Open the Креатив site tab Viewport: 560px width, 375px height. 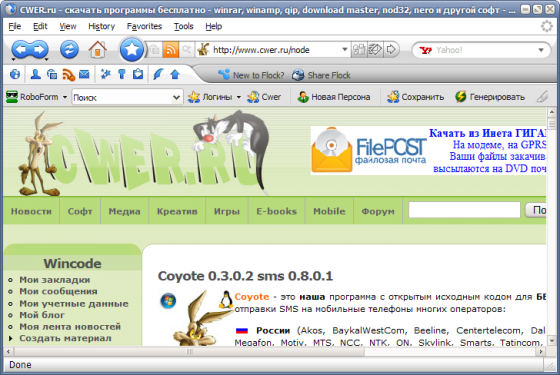(x=177, y=211)
